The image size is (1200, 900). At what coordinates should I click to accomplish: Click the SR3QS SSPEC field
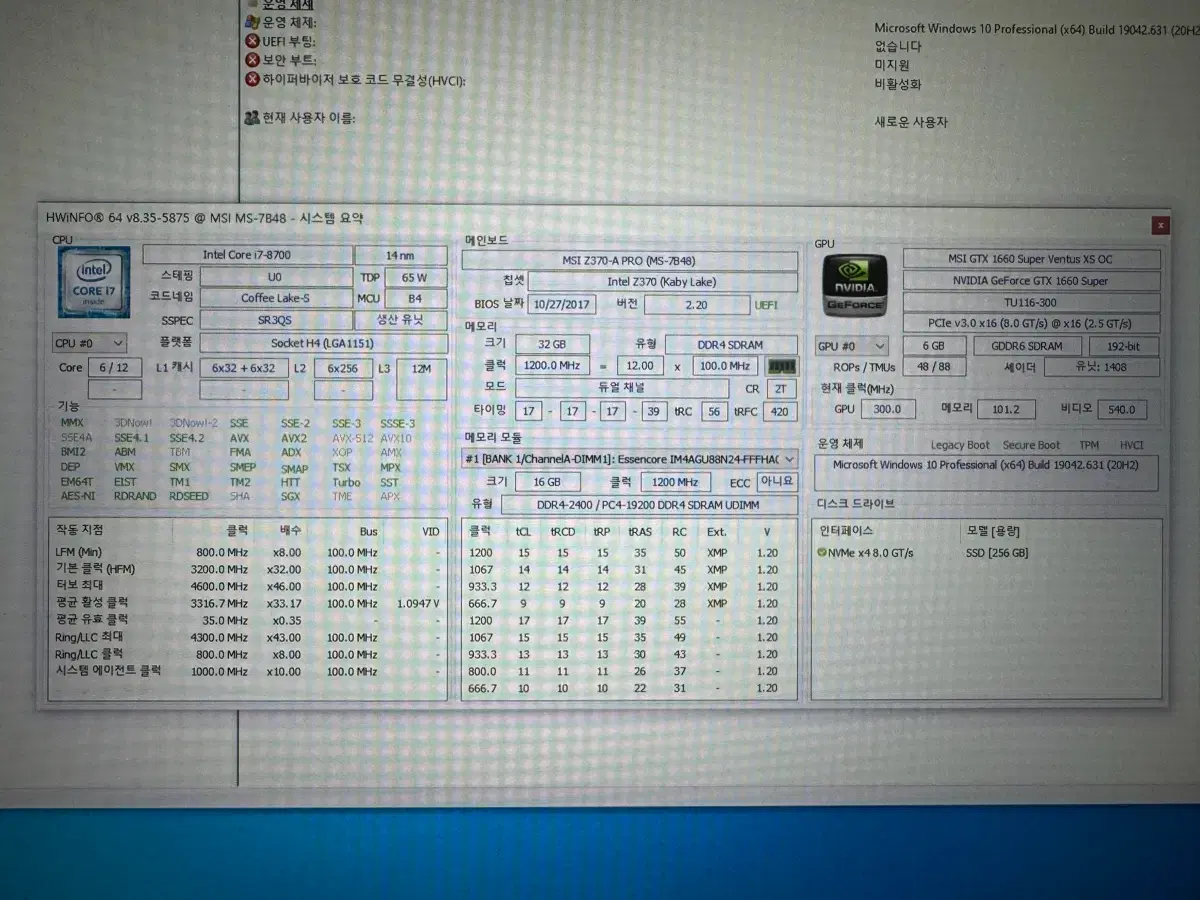pos(275,321)
